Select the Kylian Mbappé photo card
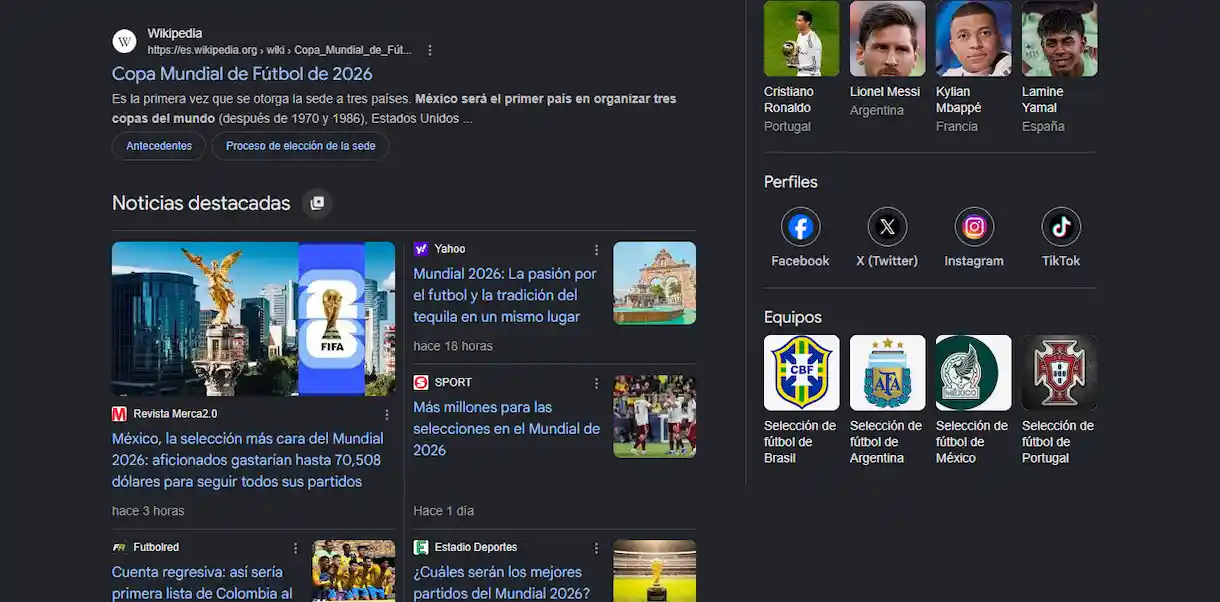 tap(973, 38)
